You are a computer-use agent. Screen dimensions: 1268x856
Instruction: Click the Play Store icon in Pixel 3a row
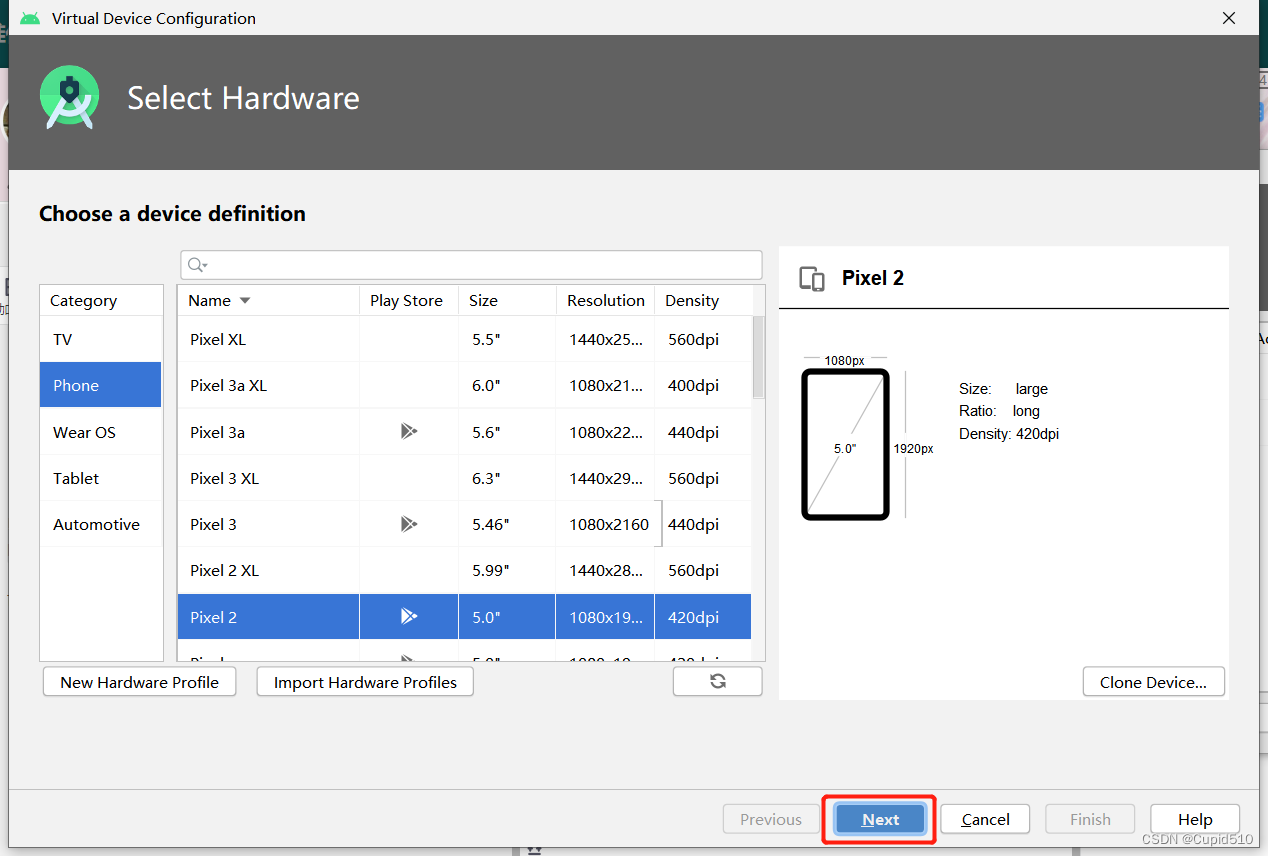tap(408, 432)
